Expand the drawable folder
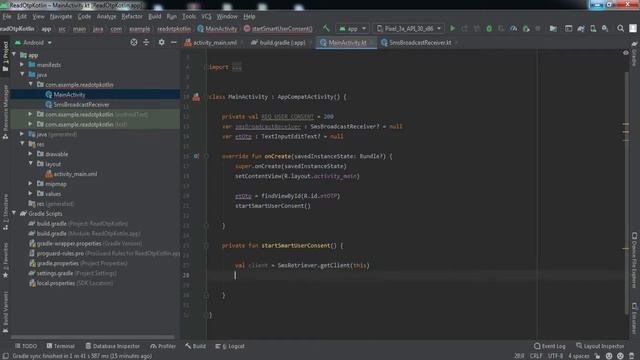 31,154
